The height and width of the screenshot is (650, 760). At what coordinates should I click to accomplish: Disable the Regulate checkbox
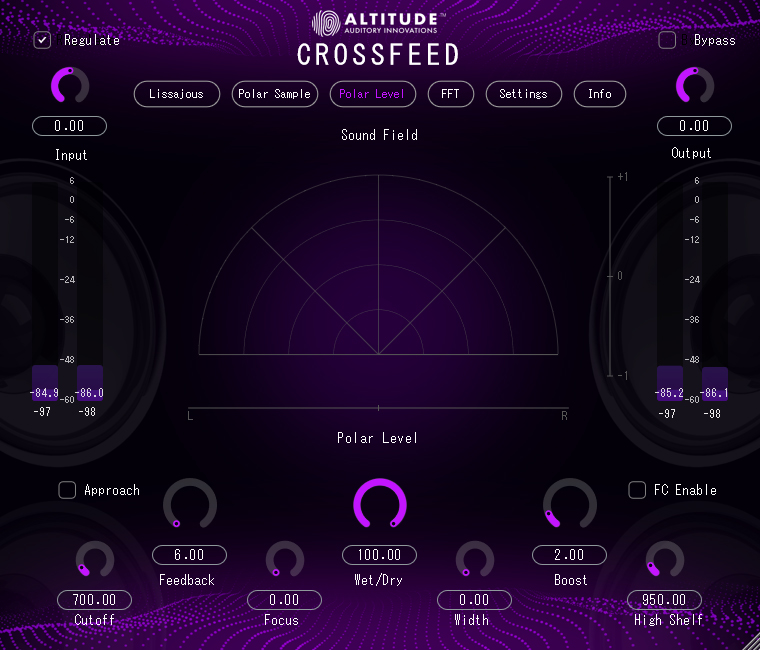tap(43, 40)
